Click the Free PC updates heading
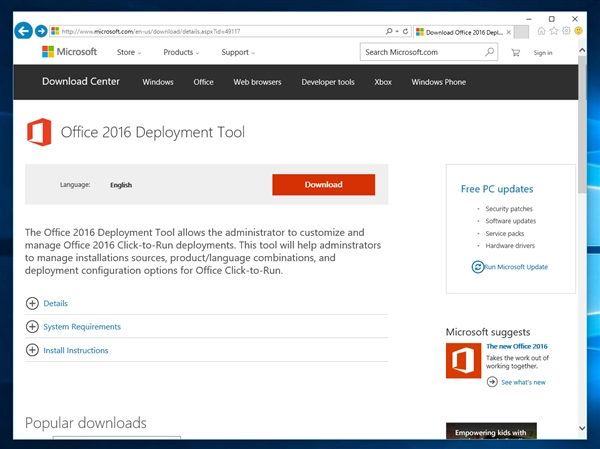The image size is (600, 449). (x=497, y=189)
